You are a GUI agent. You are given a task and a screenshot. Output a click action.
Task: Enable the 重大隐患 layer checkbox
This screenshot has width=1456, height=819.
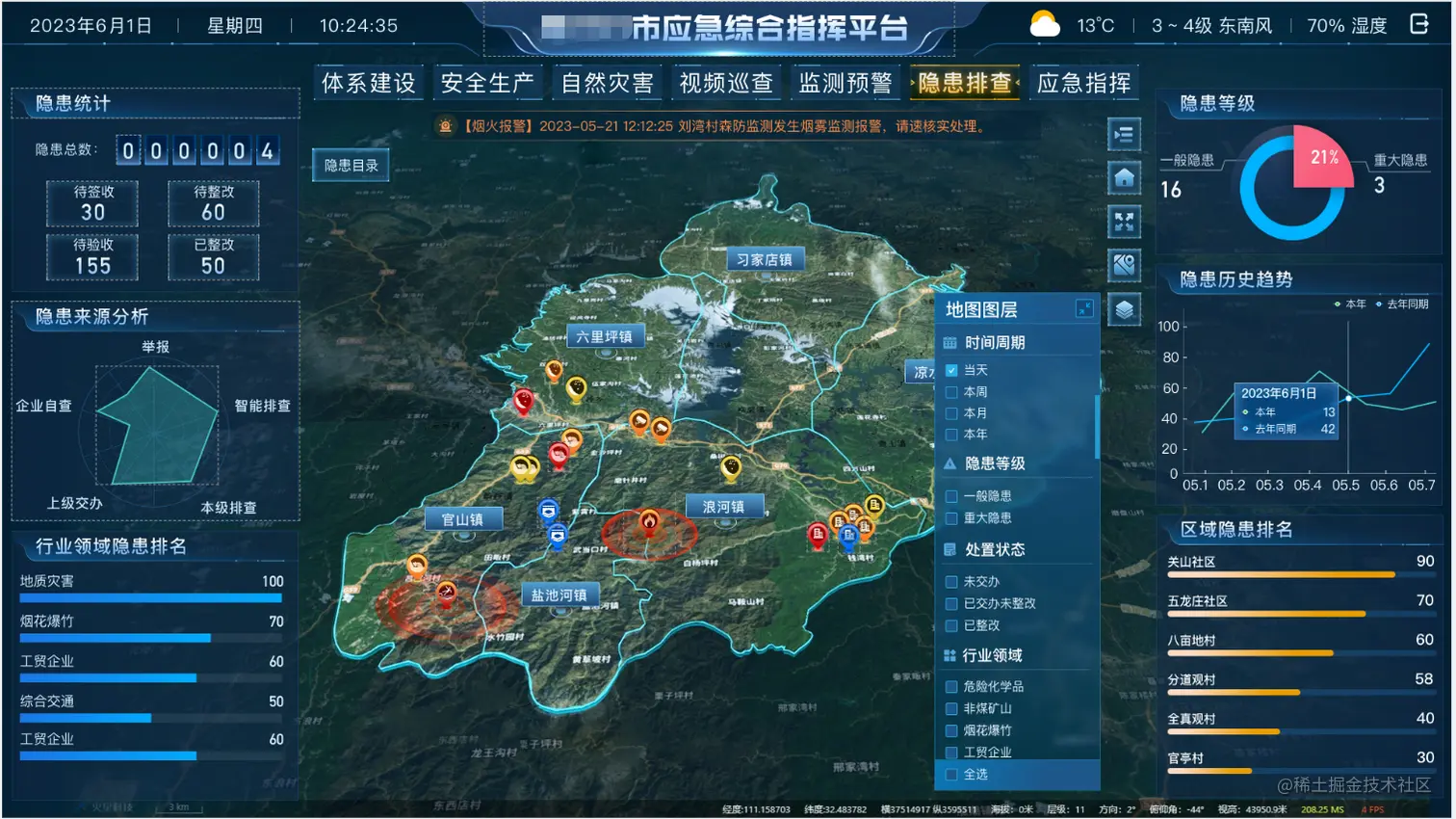951,518
